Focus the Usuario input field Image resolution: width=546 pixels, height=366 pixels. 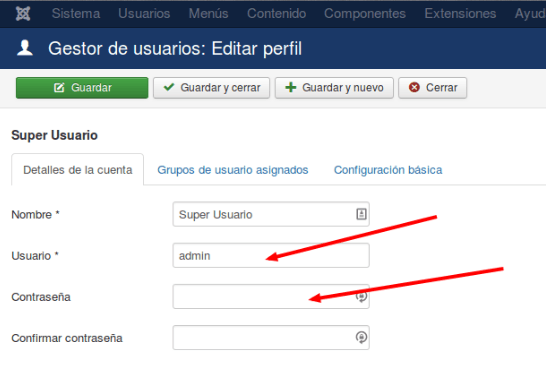(271, 256)
